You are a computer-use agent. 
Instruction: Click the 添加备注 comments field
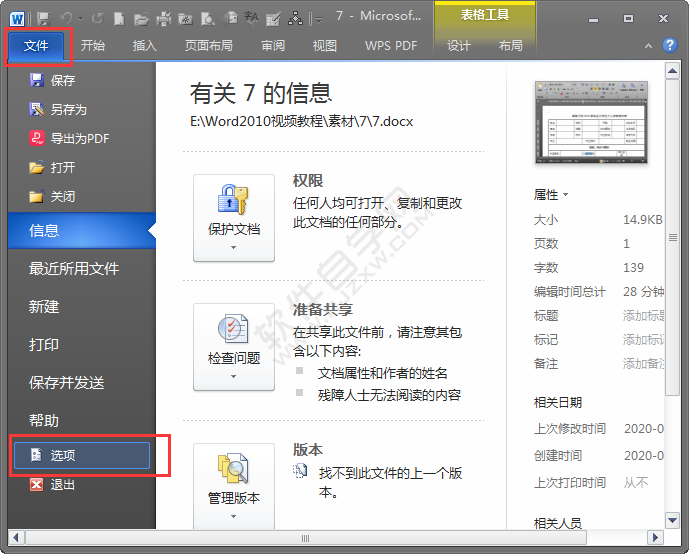(x=643, y=364)
